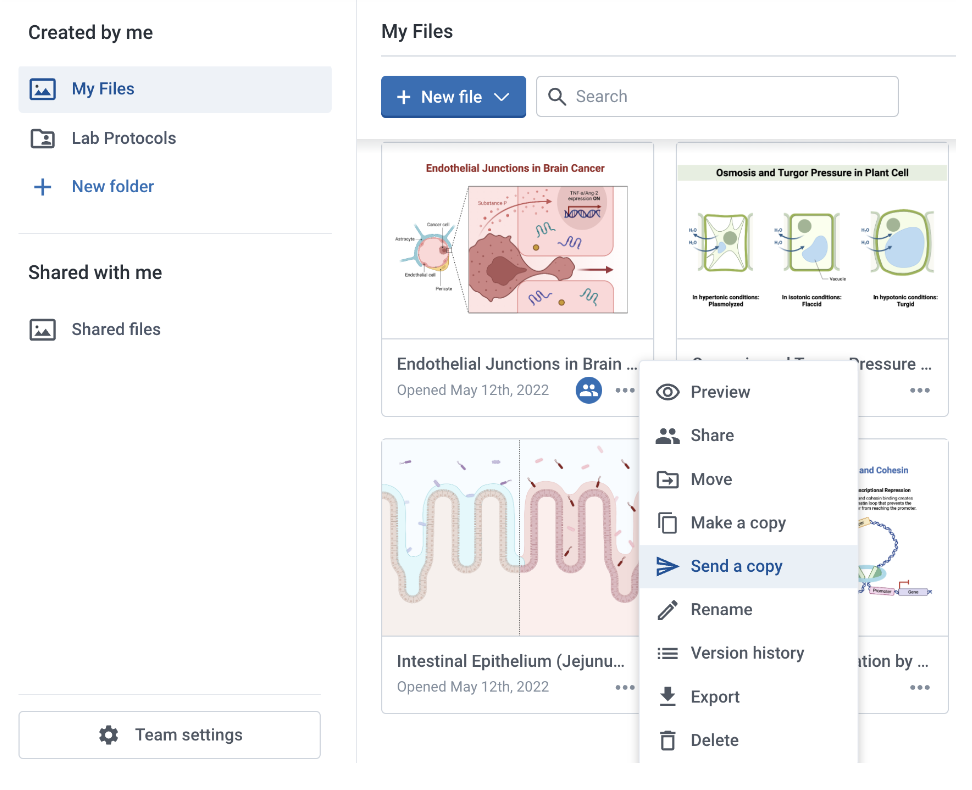Select Move from the context menu
Viewport: 972px width, 790px height.
[748, 479]
